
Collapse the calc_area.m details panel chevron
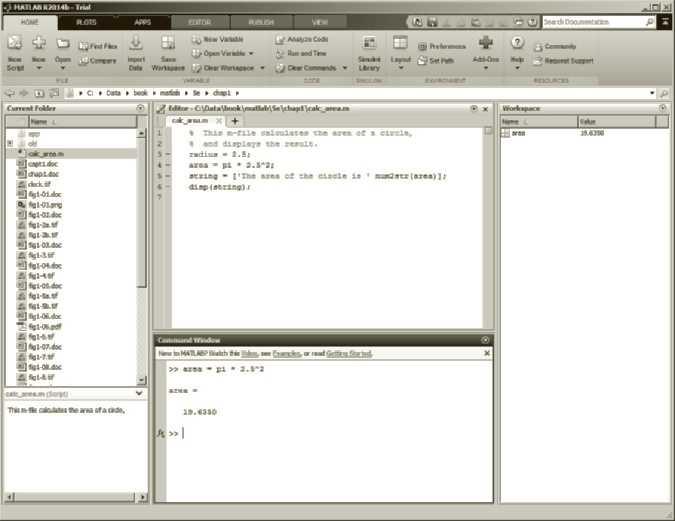click(x=139, y=393)
